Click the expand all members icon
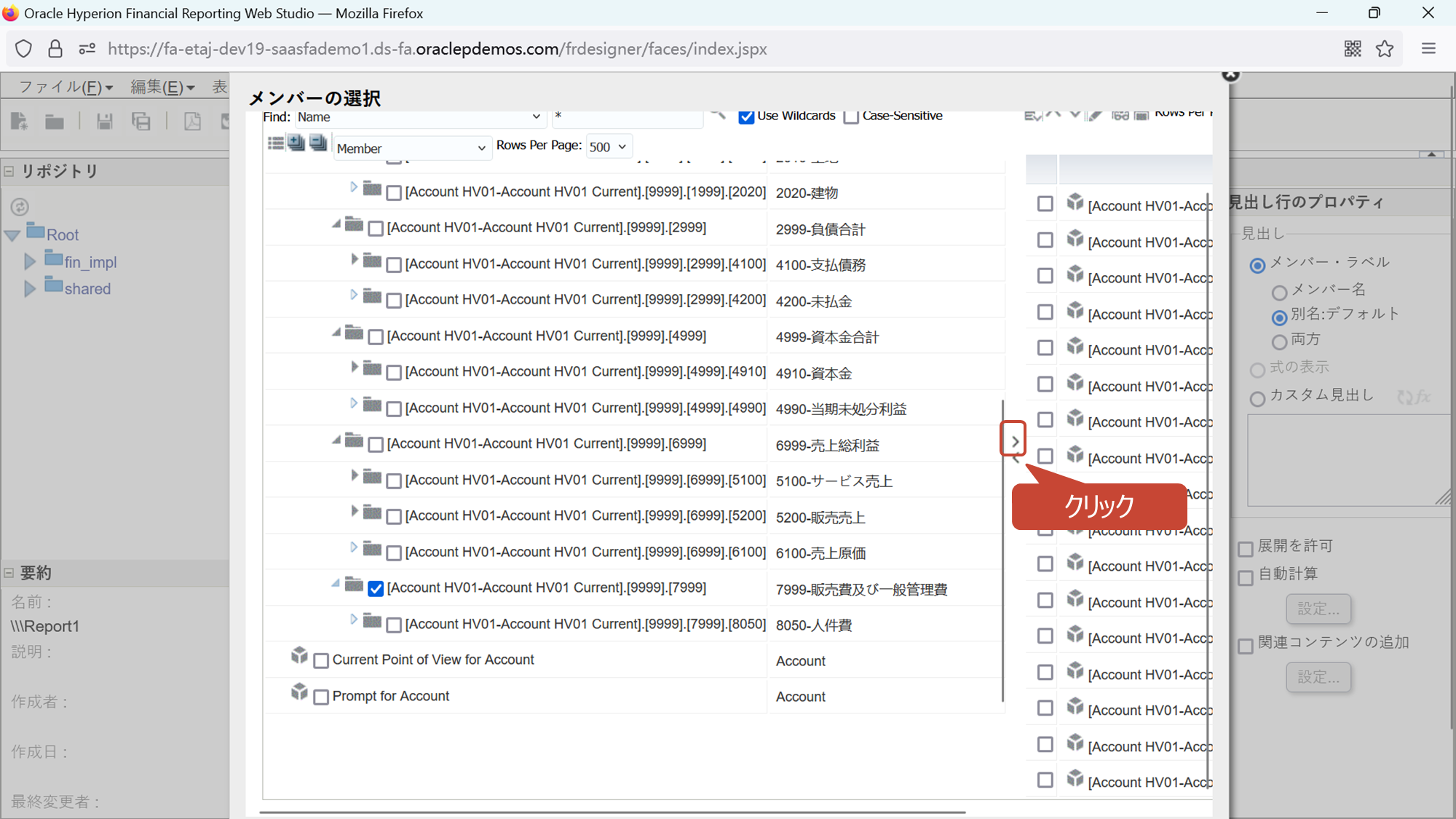This screenshot has width=1456, height=819. (296, 143)
